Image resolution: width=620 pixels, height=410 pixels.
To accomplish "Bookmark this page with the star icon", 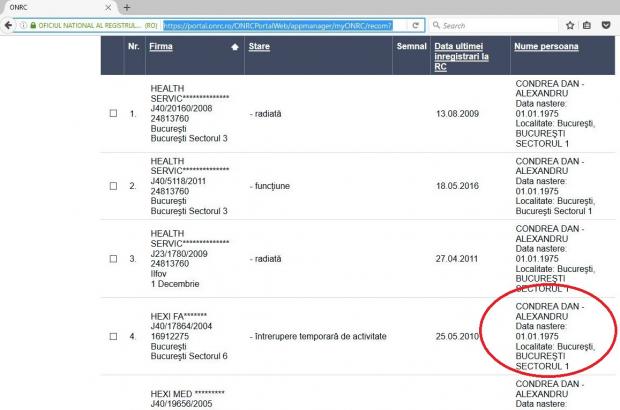I will click(570, 25).
